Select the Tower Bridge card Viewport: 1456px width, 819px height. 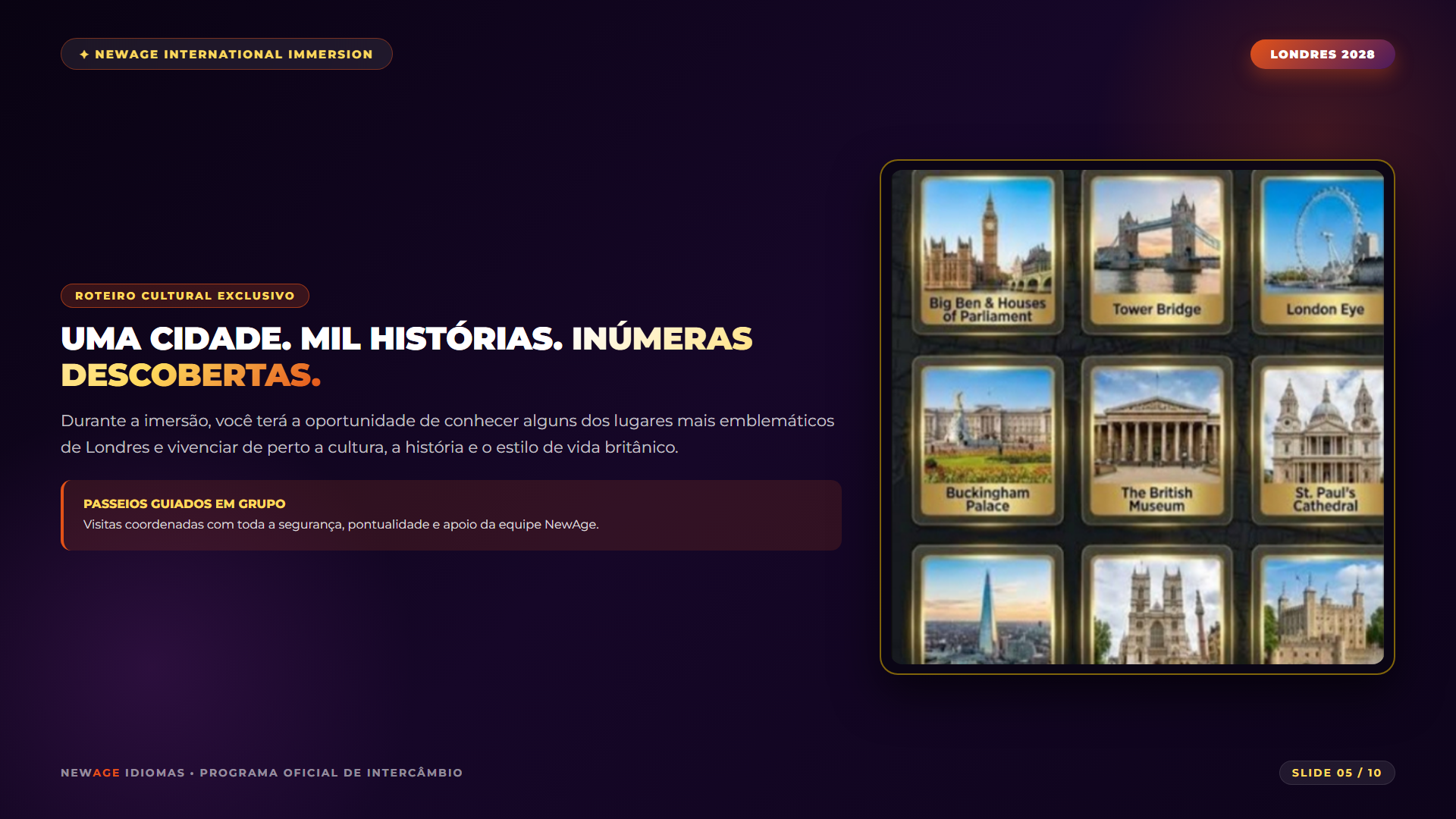coord(1156,253)
